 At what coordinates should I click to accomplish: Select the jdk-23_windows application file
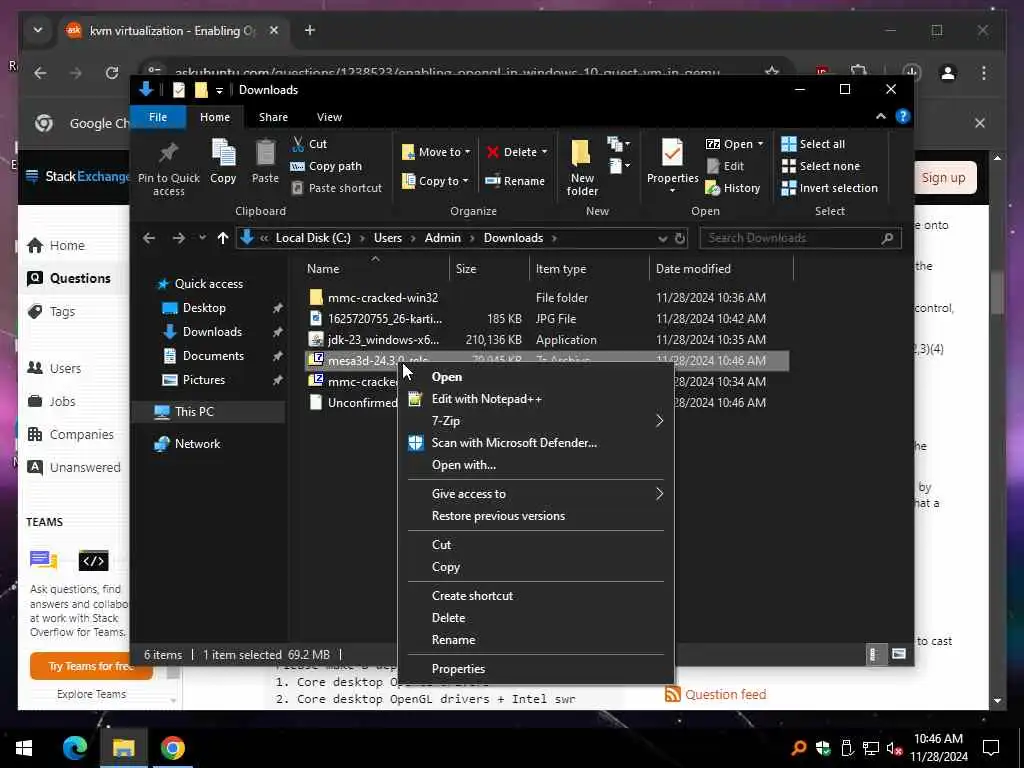pyautogui.click(x=383, y=340)
